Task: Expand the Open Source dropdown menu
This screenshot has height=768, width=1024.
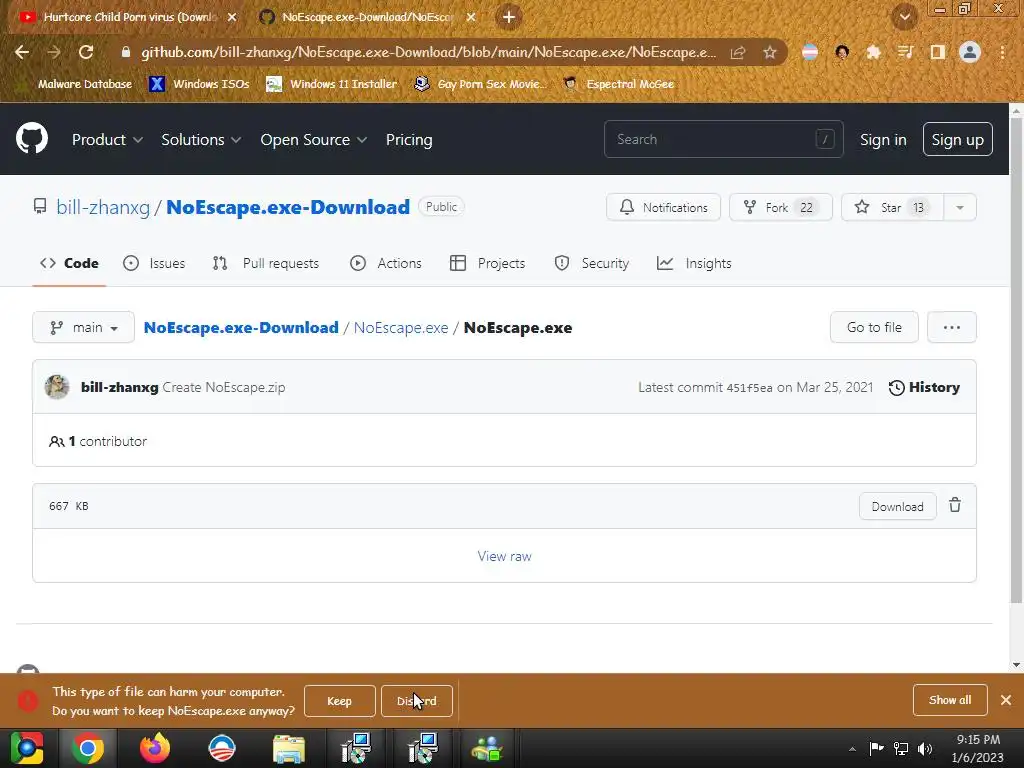Action: point(313,140)
